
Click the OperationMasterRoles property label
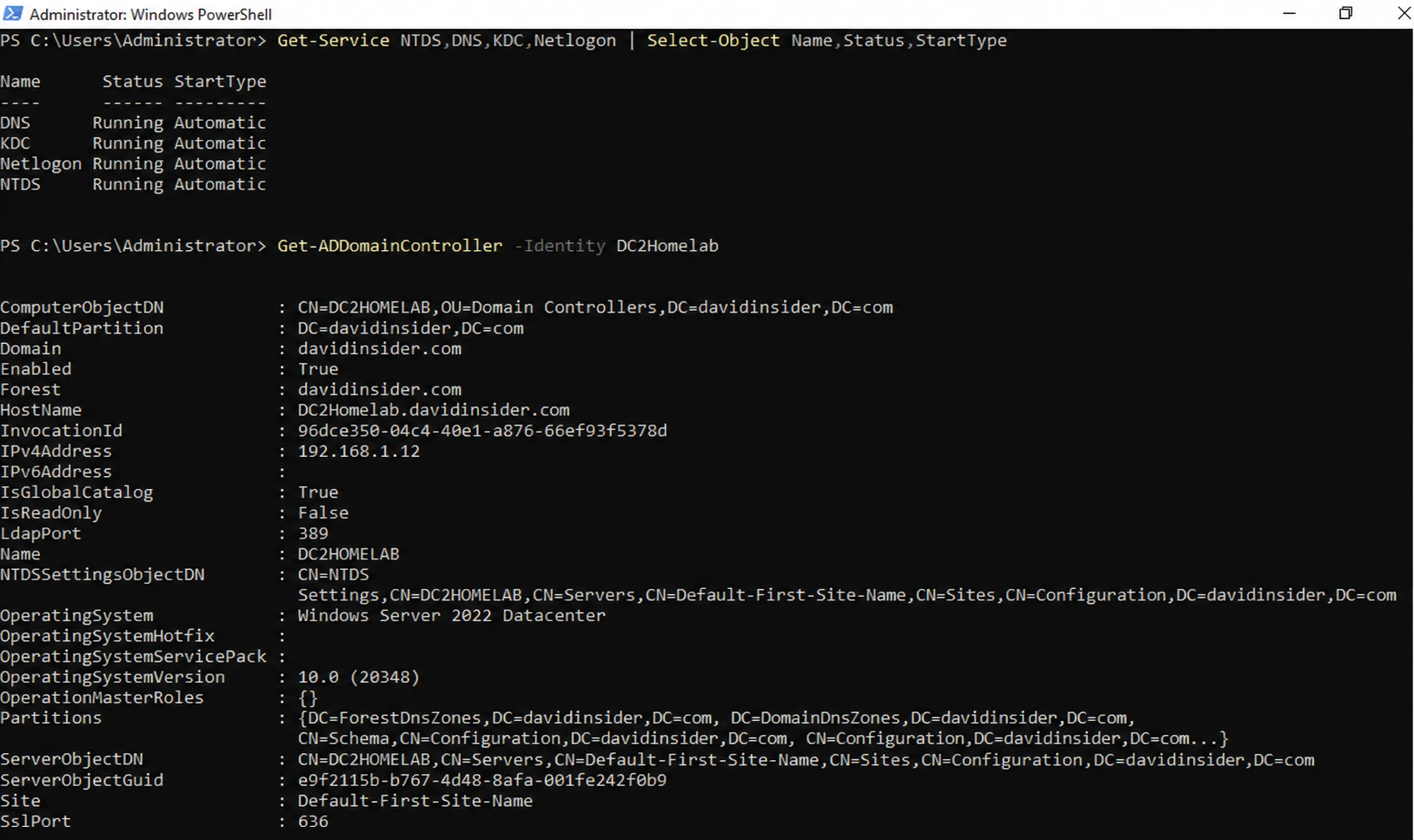point(102,698)
